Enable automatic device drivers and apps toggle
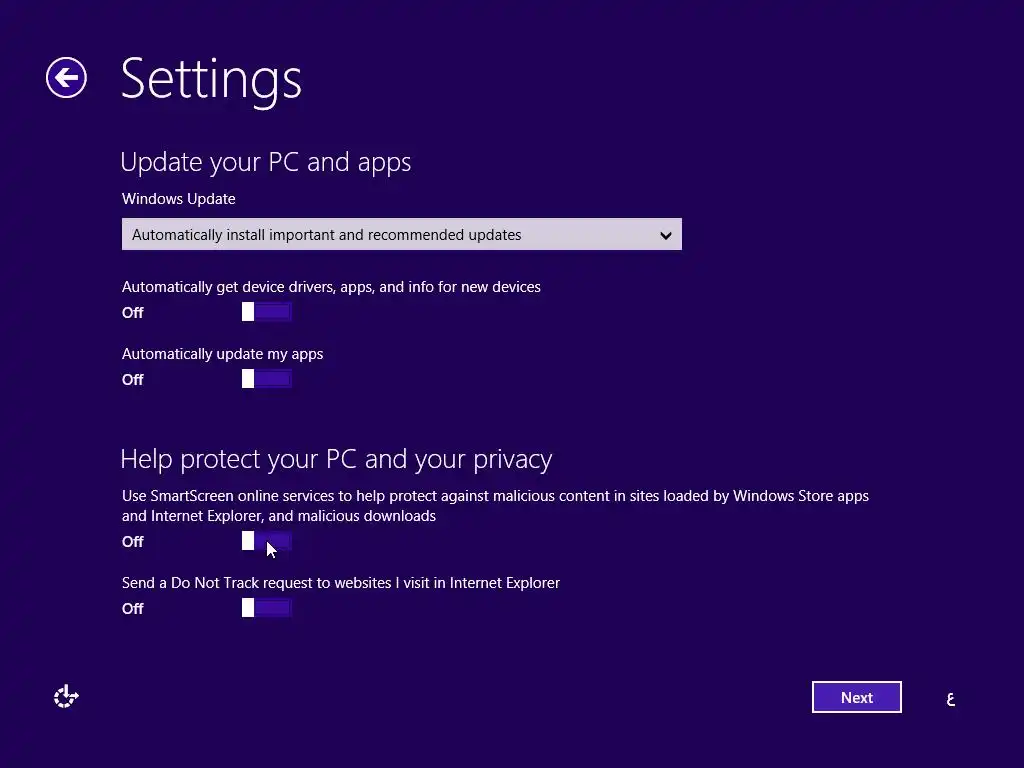The width and height of the screenshot is (1024, 768). pos(266,312)
